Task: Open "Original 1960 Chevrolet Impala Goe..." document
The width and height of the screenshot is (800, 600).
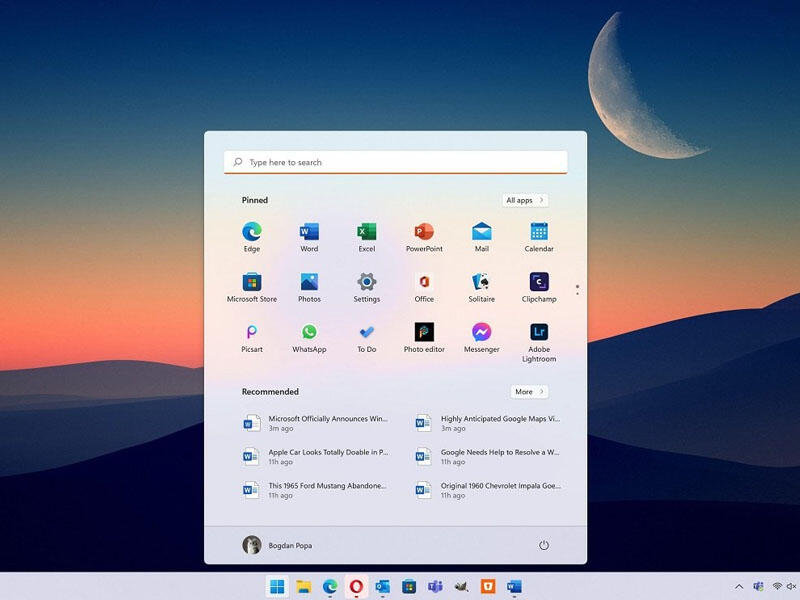Action: (x=487, y=490)
